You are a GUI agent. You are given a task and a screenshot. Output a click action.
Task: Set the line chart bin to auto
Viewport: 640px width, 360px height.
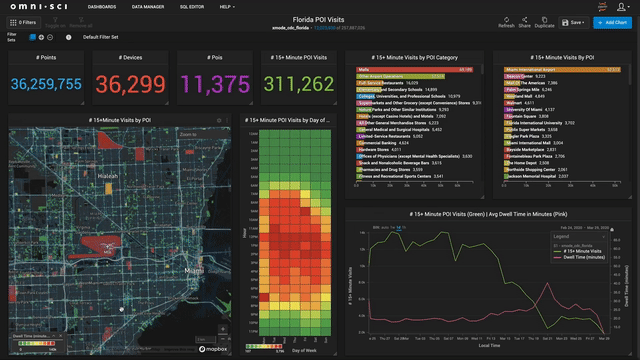click(384, 227)
